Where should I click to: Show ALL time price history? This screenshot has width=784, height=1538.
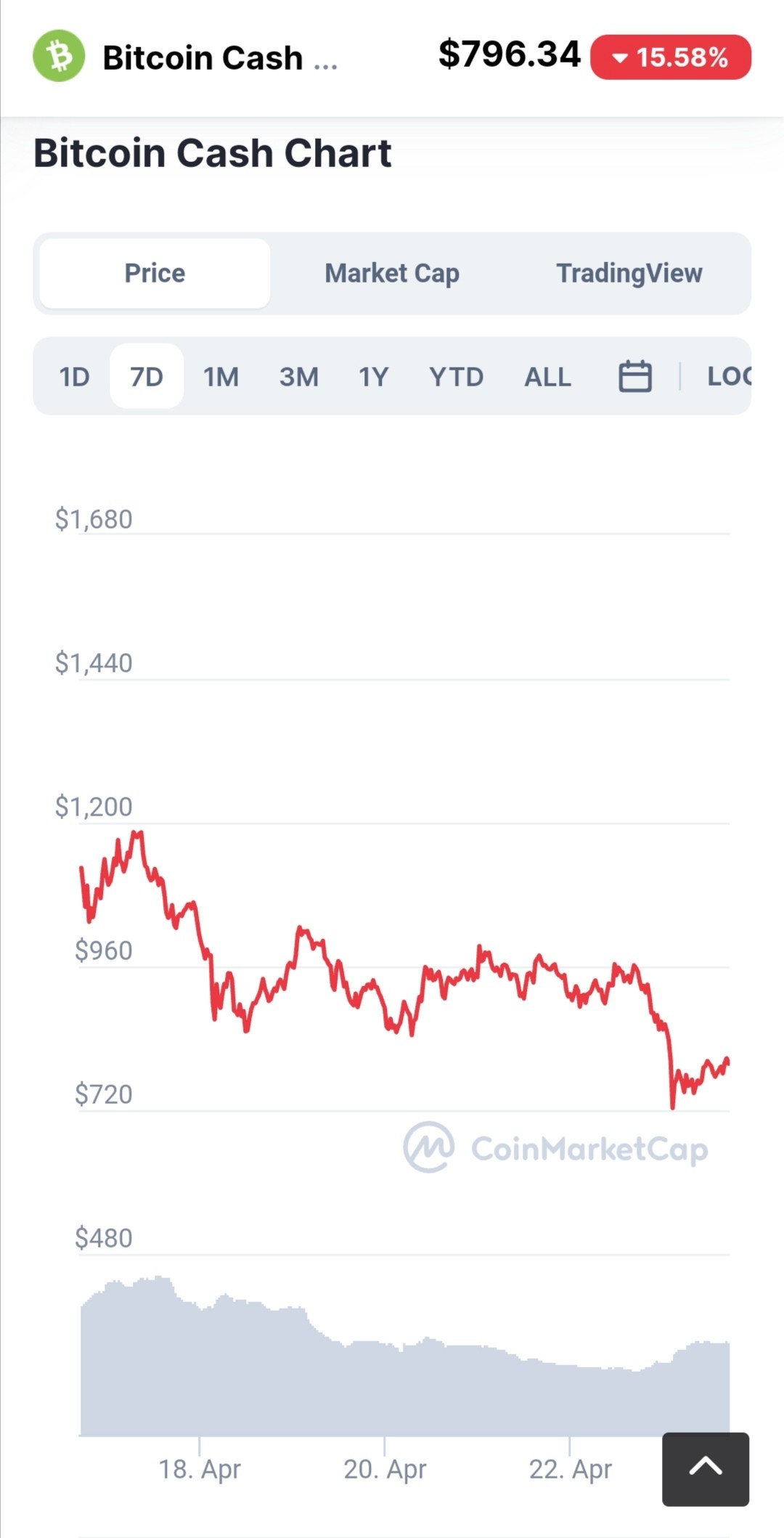pyautogui.click(x=547, y=376)
